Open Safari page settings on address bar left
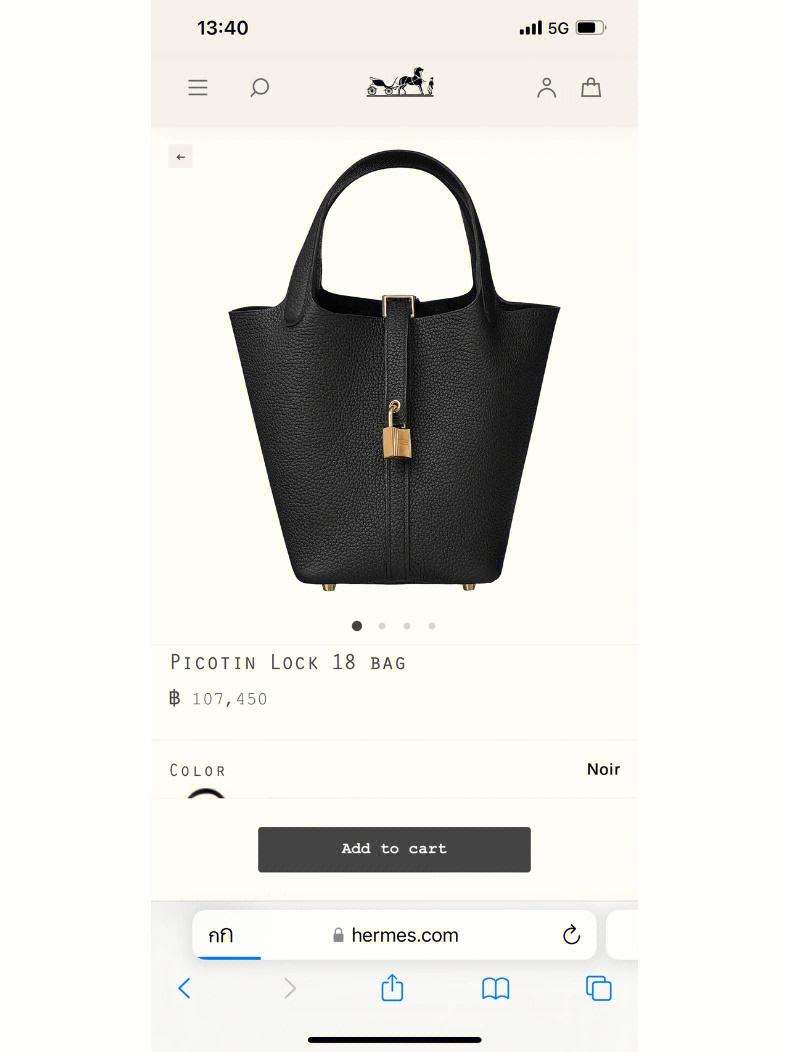The width and height of the screenshot is (789, 1052). pos(221,935)
